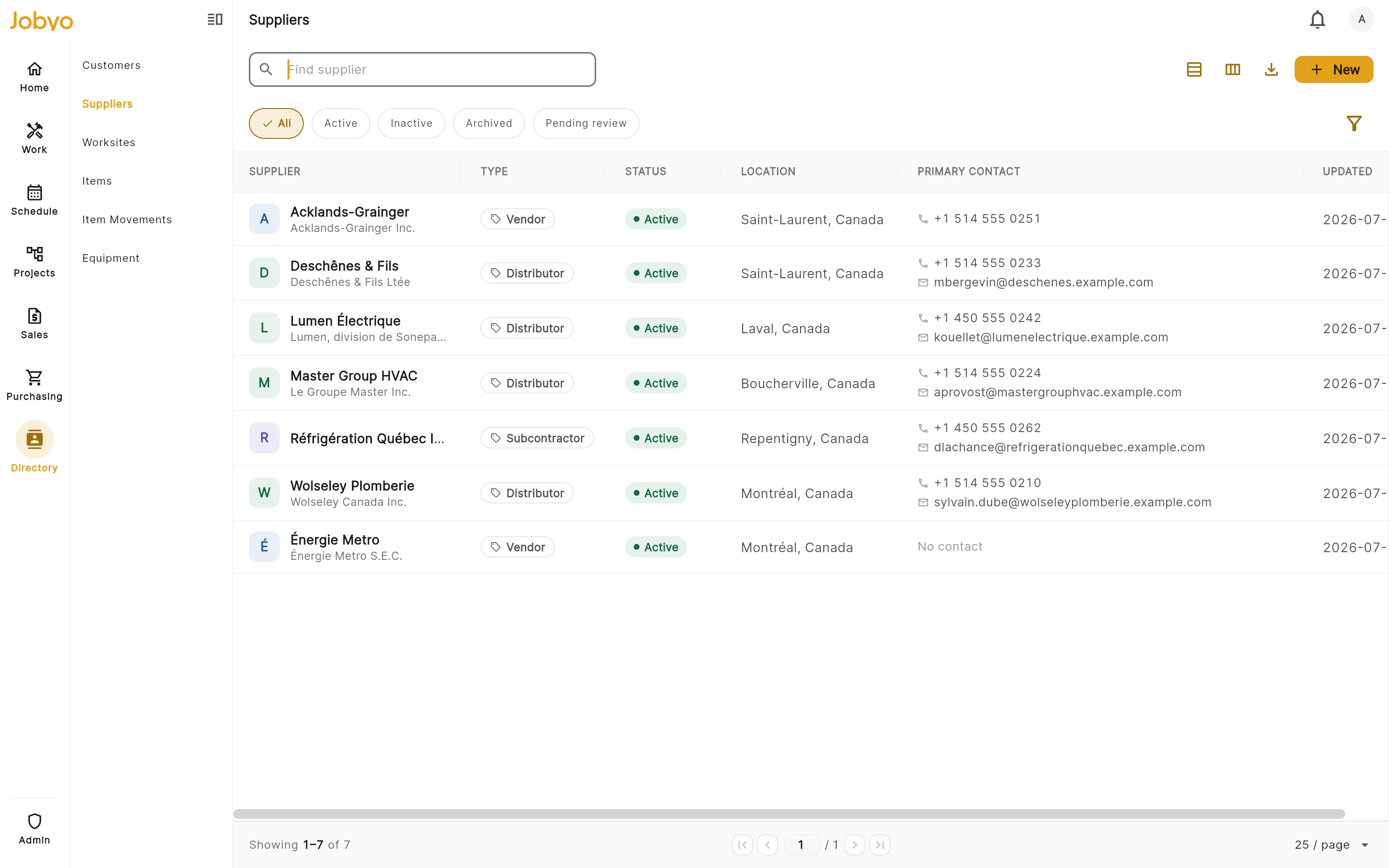Download suppliers export icon
Screen dimensions: 1389x868
pos(1271,69)
